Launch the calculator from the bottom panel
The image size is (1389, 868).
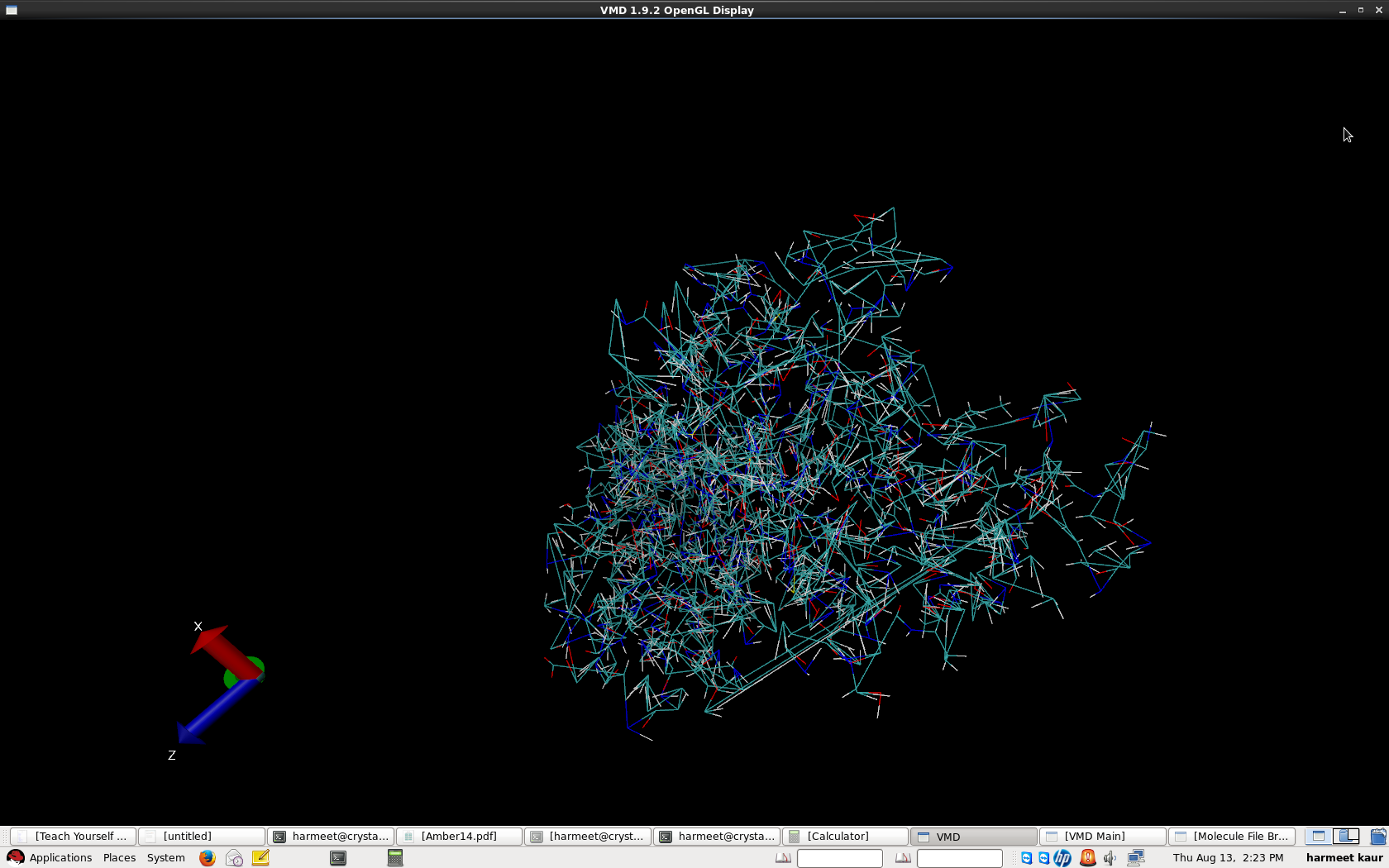point(395,858)
